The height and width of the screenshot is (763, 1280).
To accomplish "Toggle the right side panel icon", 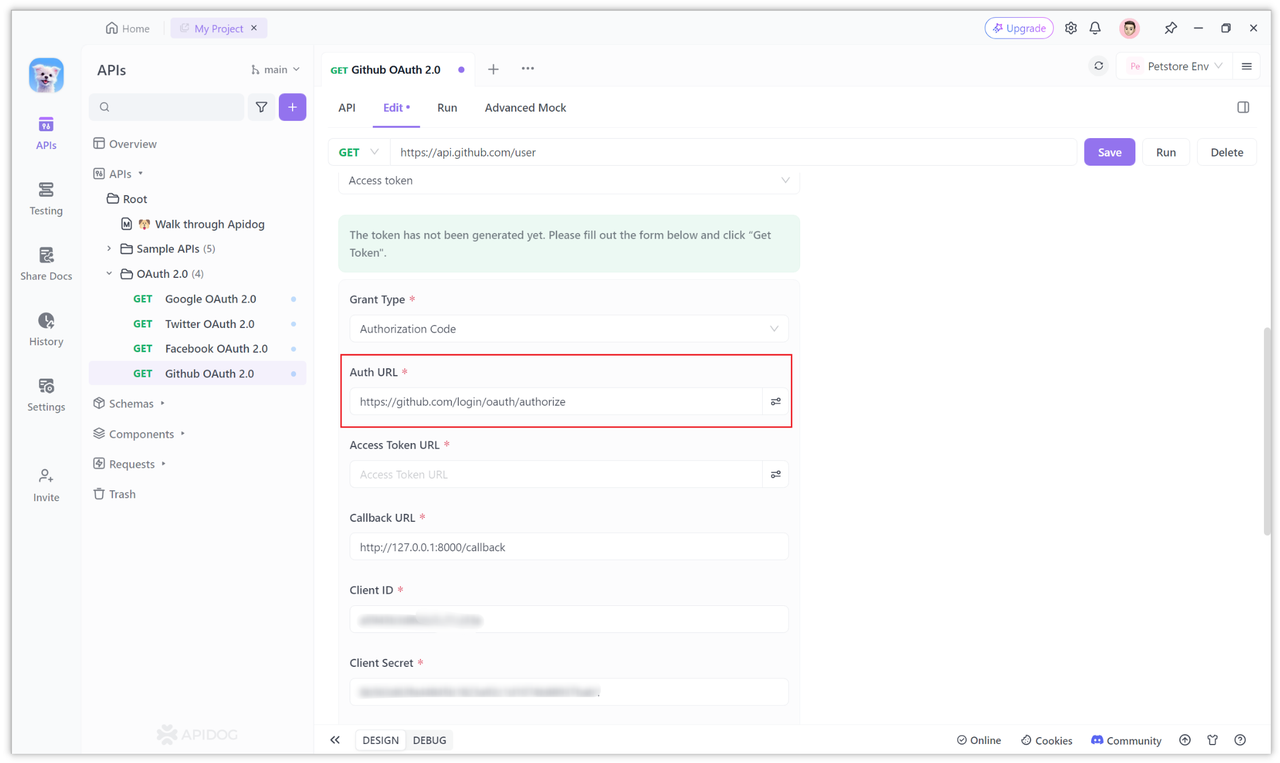I will point(1243,107).
